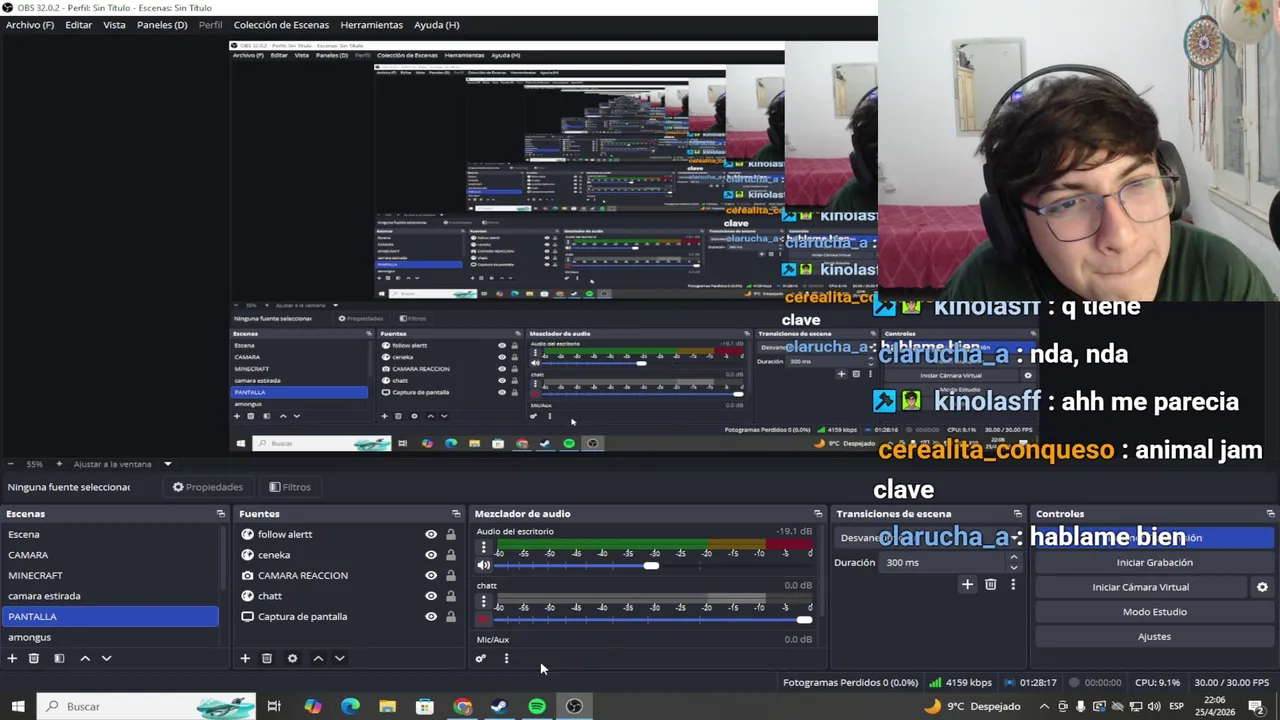Image resolution: width=1280 pixels, height=720 pixels.
Task: Click the Filtros button below the preview
Action: point(290,487)
